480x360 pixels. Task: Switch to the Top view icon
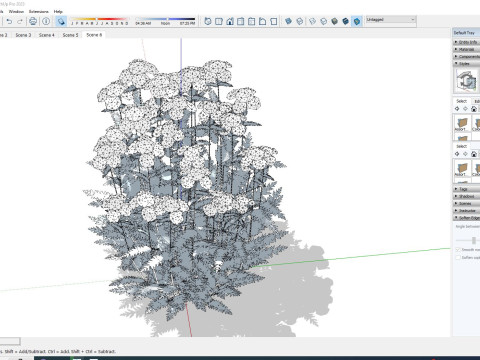click(219, 21)
